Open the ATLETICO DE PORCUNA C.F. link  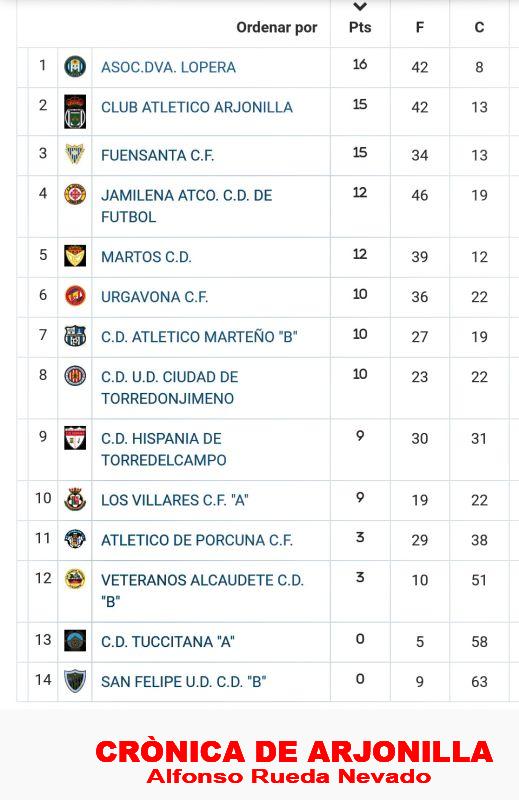pos(197,540)
